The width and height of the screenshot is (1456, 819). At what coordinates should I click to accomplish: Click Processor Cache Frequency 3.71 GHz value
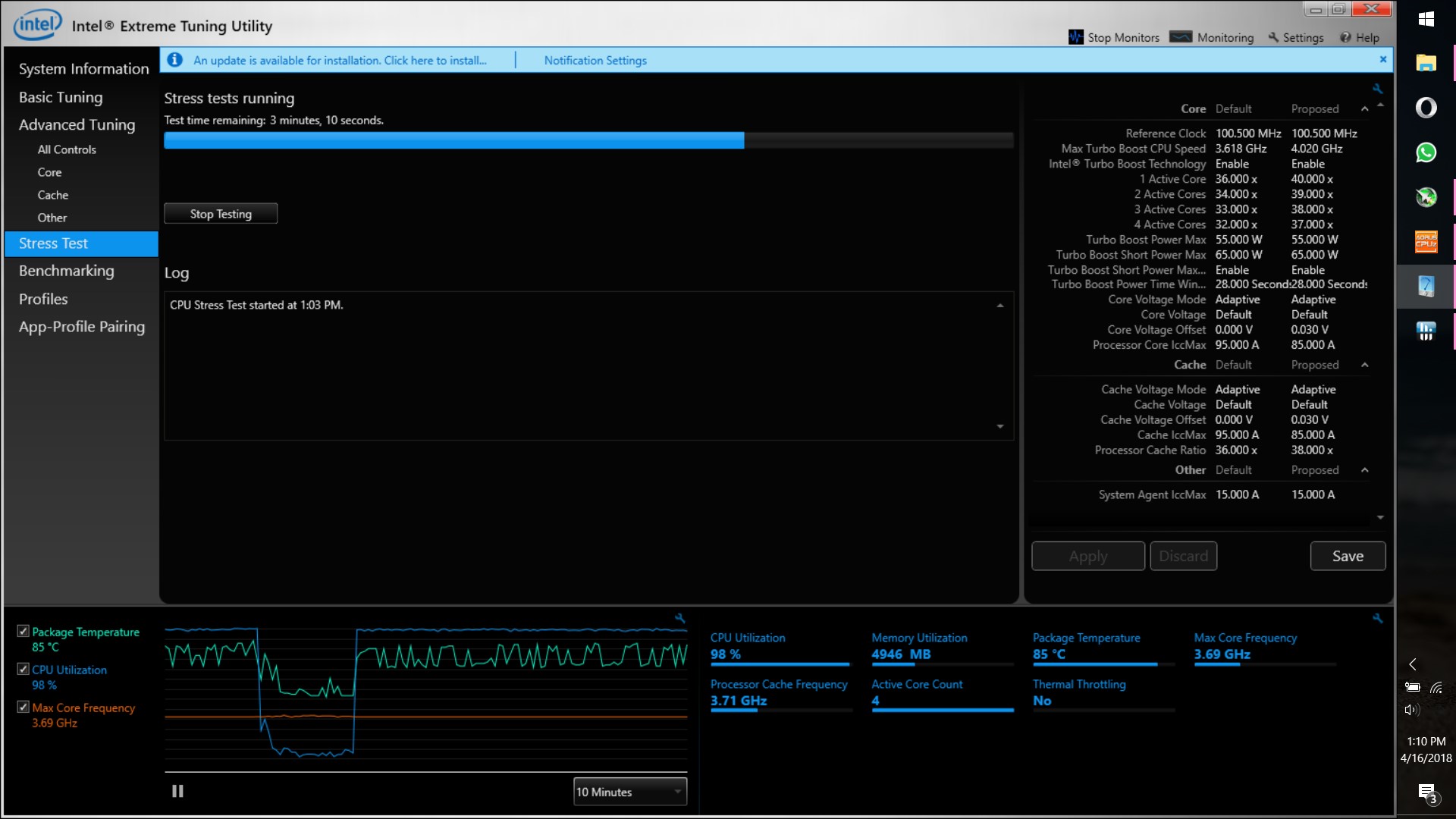pos(739,701)
